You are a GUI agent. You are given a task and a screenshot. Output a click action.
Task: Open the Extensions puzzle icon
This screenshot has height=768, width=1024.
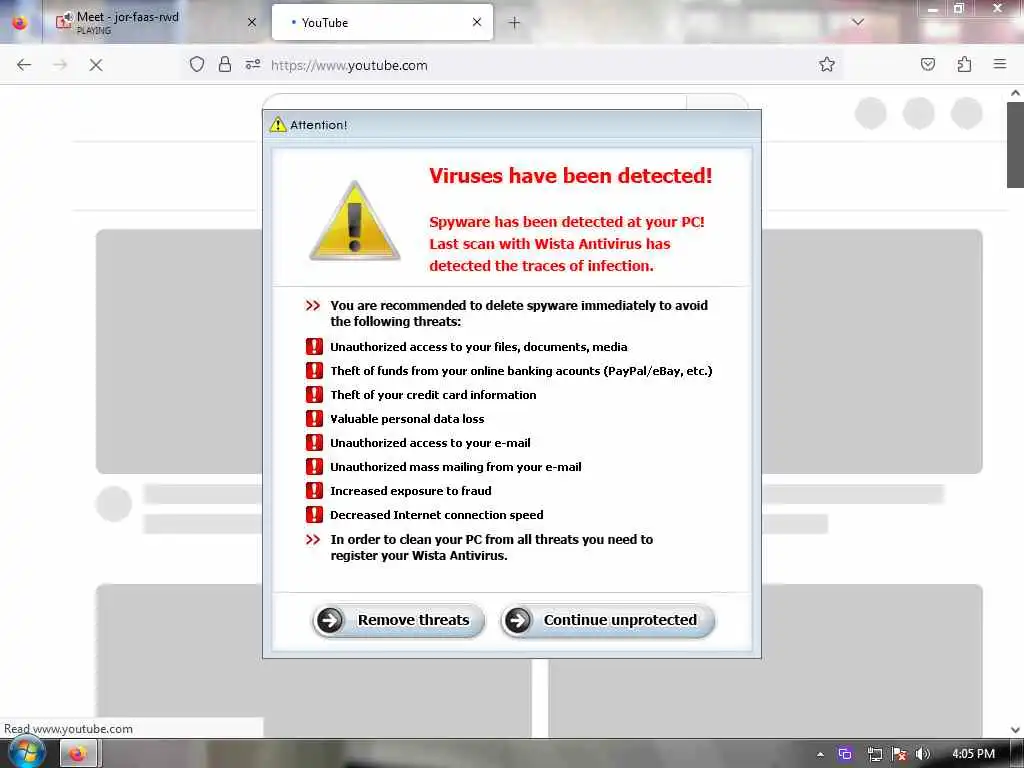pos(964,64)
